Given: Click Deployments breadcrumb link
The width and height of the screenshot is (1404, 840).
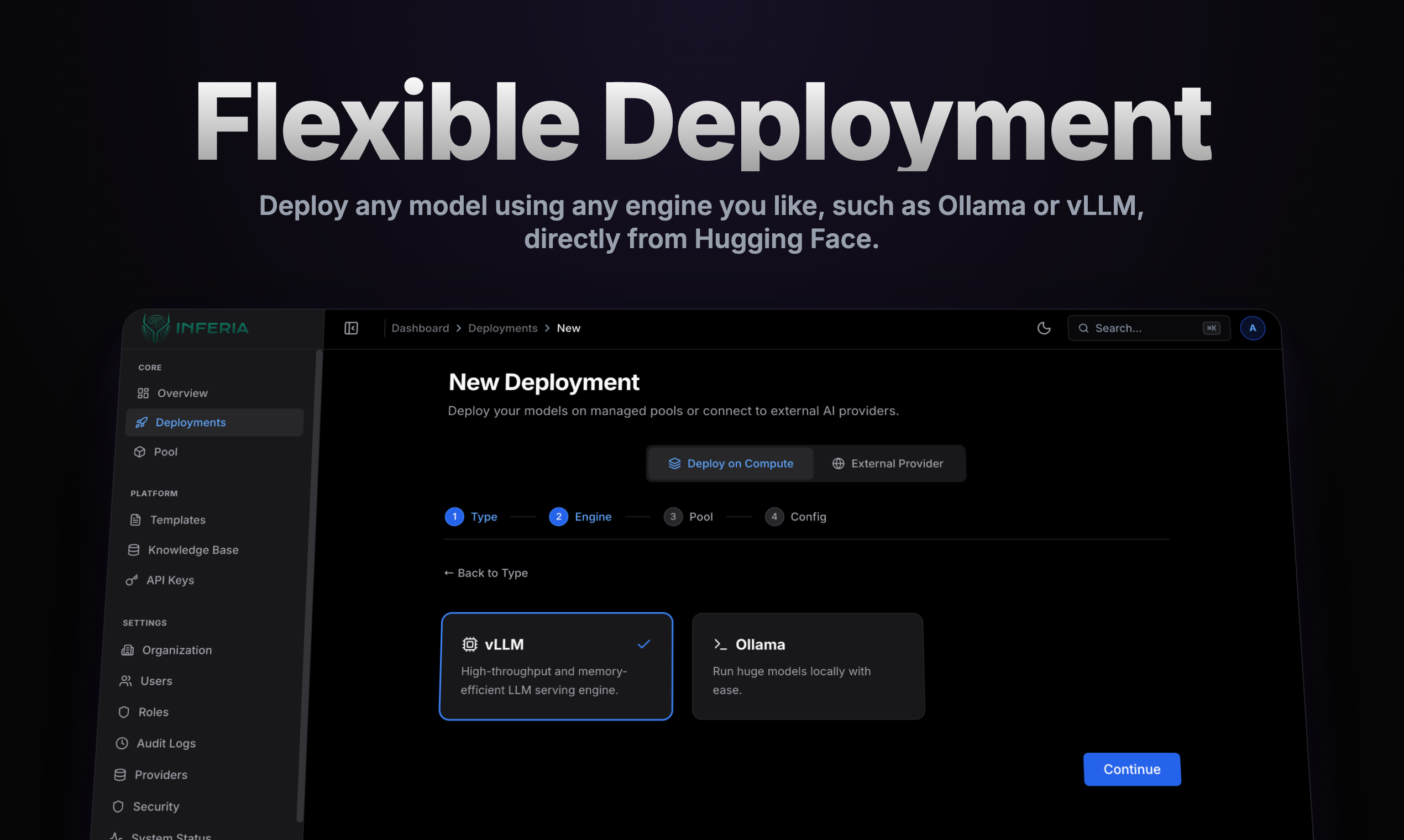Looking at the screenshot, I should click(x=502, y=328).
